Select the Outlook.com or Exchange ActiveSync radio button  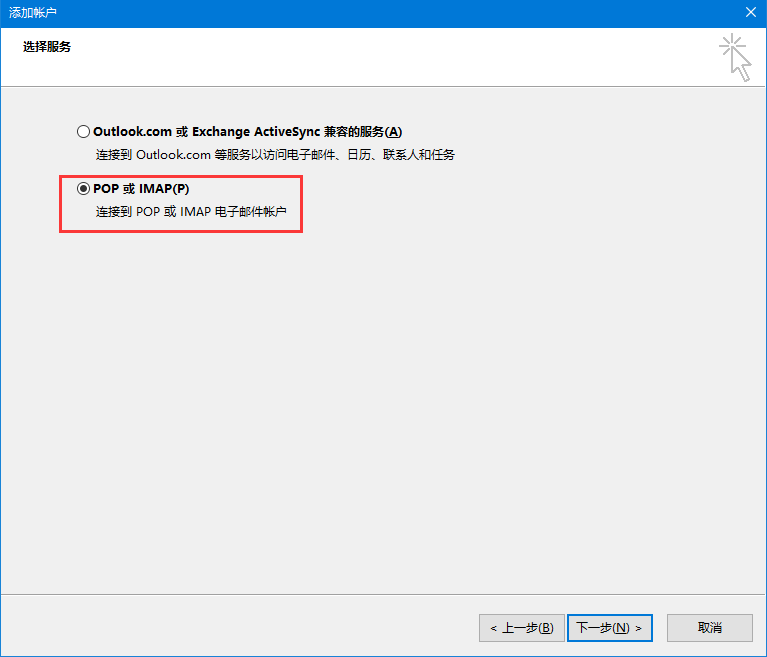point(83,131)
